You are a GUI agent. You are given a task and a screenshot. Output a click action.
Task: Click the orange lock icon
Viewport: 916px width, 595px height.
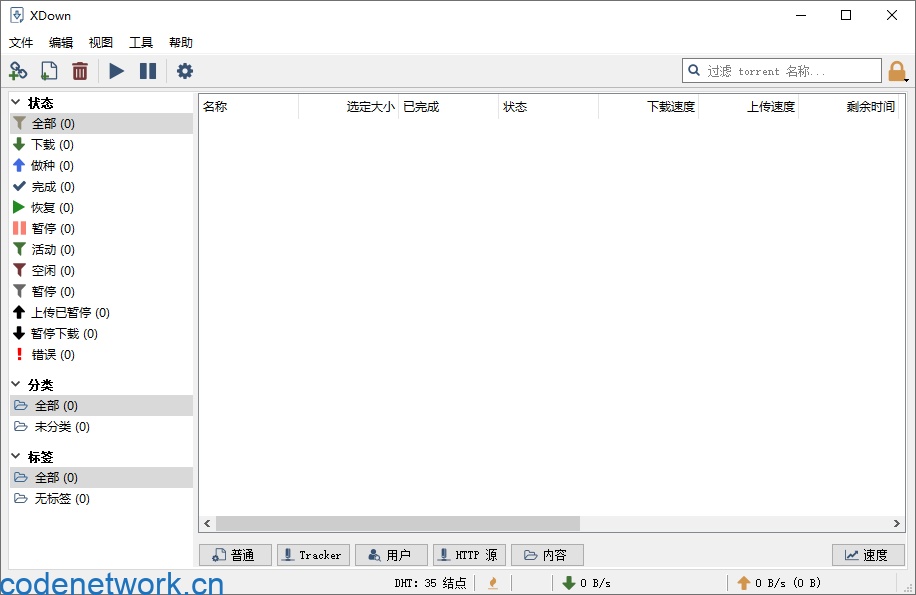click(897, 72)
